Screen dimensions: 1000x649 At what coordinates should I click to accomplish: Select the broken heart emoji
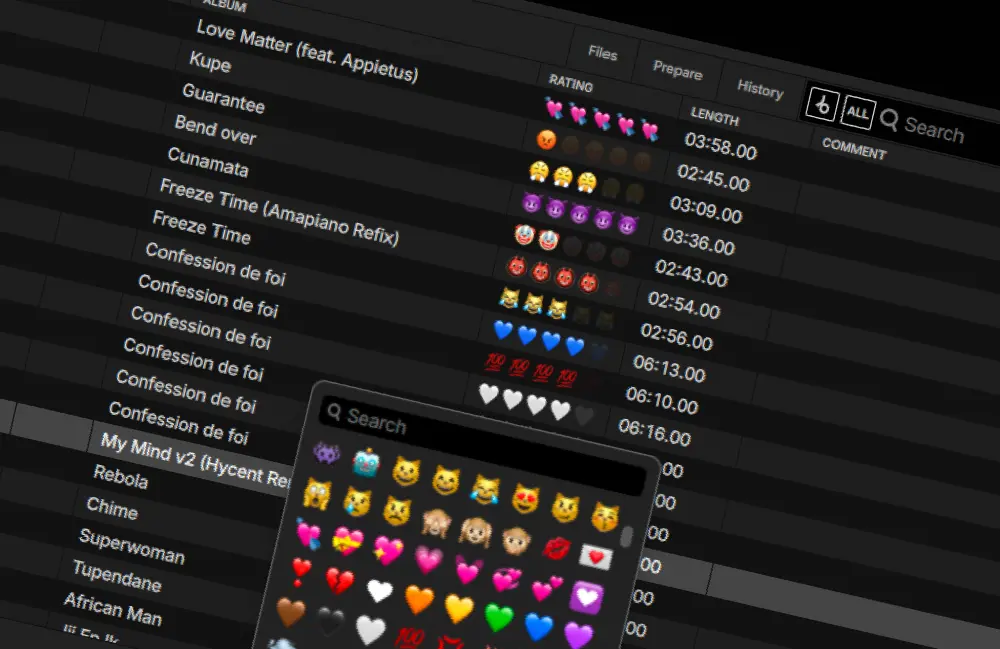(339, 580)
